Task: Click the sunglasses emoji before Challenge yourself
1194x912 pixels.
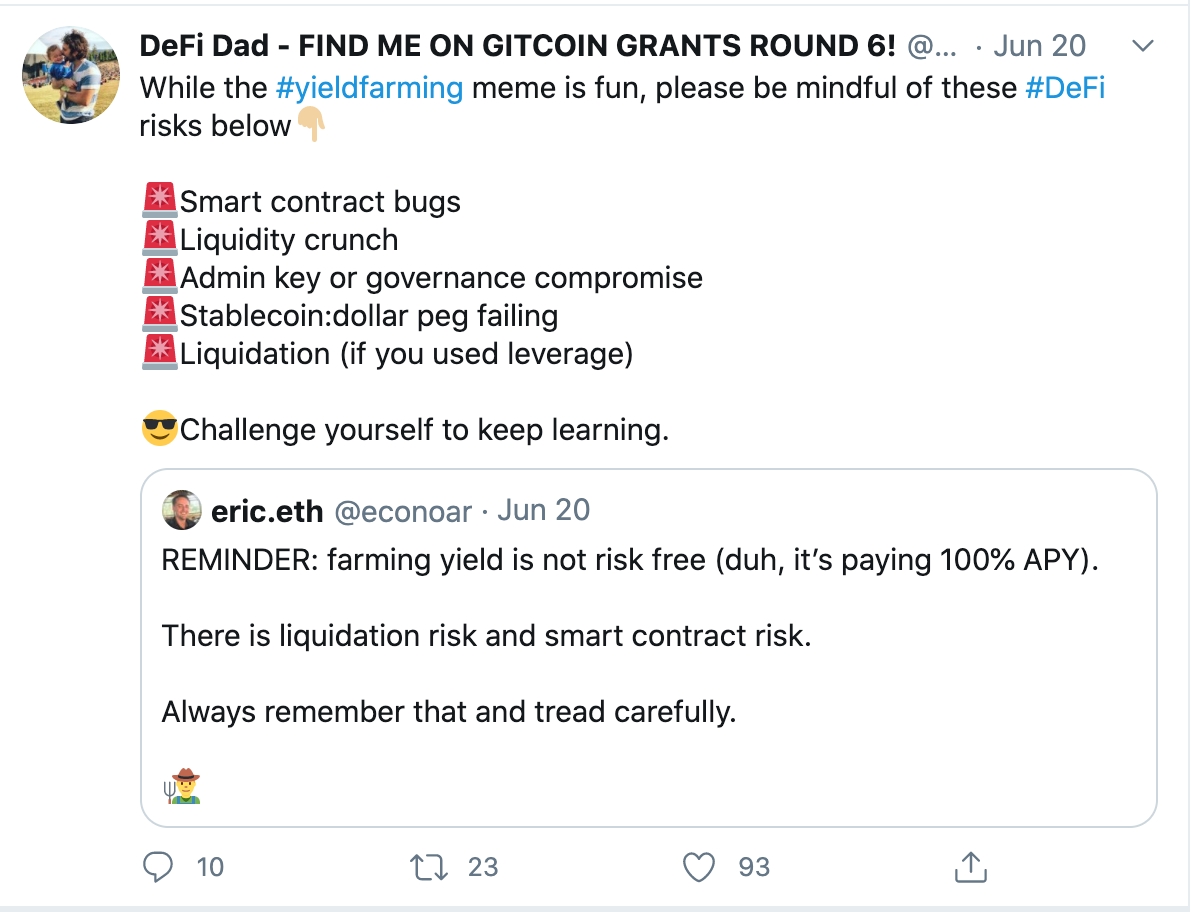Action: pyautogui.click(x=159, y=431)
